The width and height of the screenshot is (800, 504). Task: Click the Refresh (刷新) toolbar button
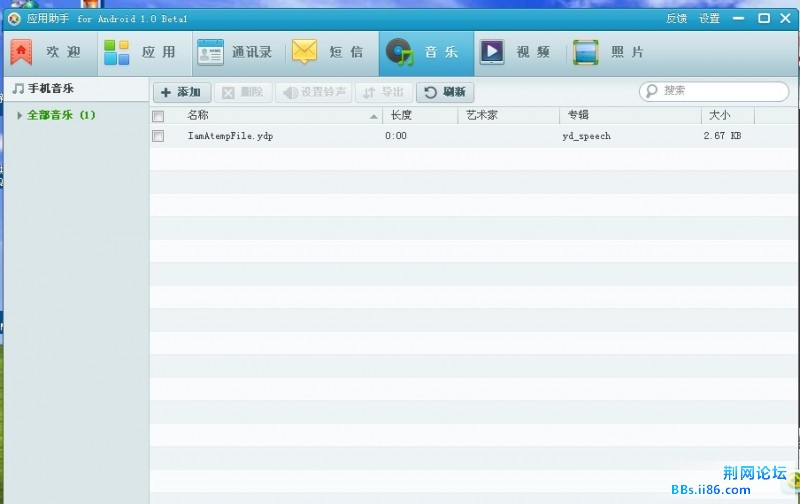445,92
